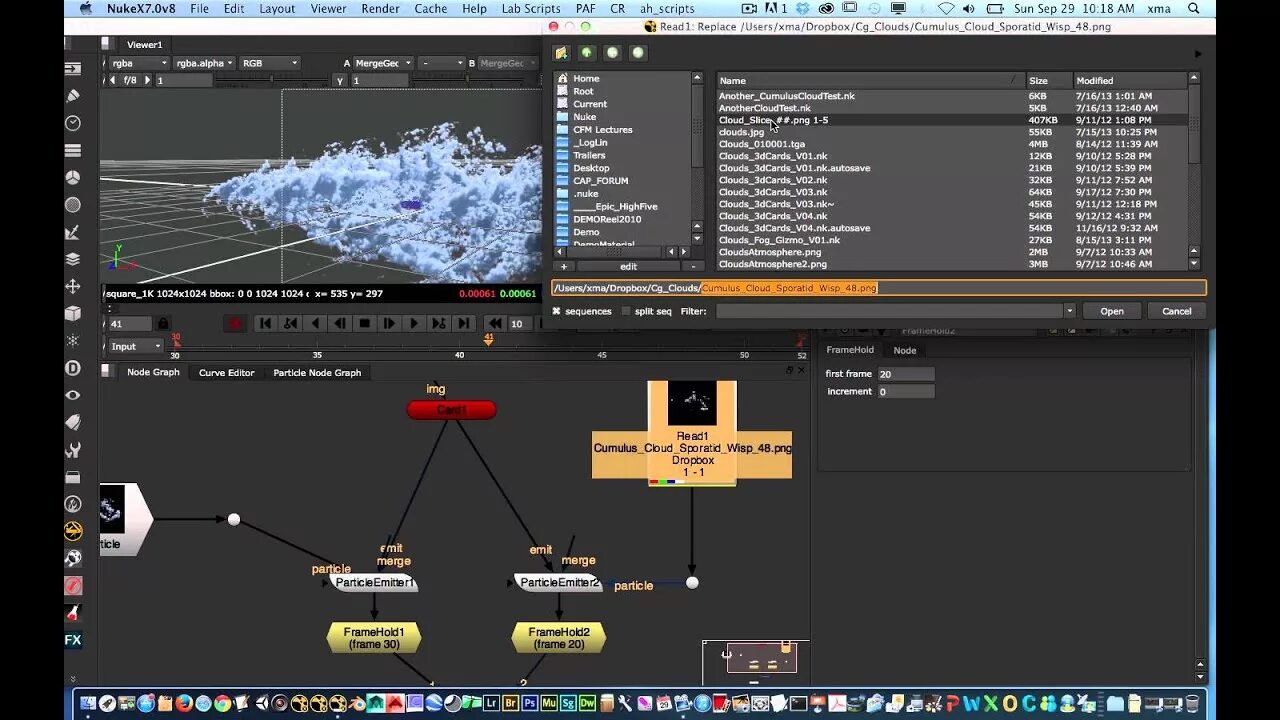This screenshot has width=1280, height=720.
Task: Open the Transform nodes cross-arrows menu
Action: tap(73, 286)
